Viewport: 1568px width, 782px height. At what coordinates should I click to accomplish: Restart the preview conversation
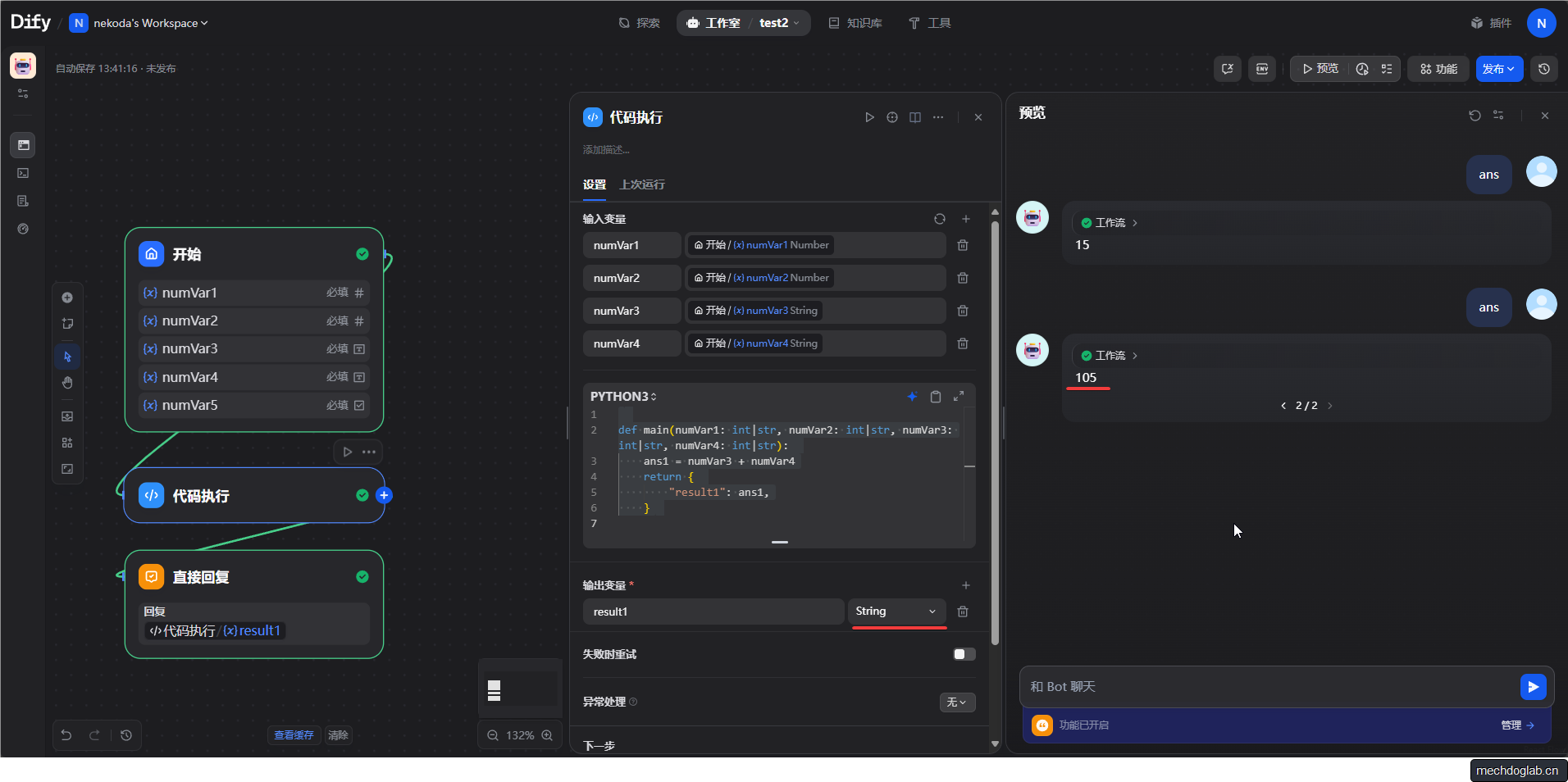click(x=1475, y=116)
